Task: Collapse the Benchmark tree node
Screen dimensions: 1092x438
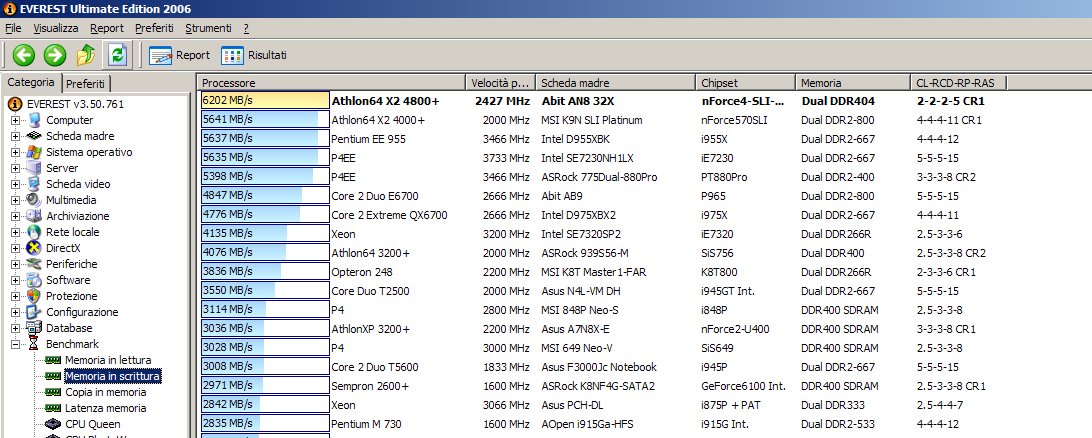Action: pyautogui.click(x=15, y=345)
